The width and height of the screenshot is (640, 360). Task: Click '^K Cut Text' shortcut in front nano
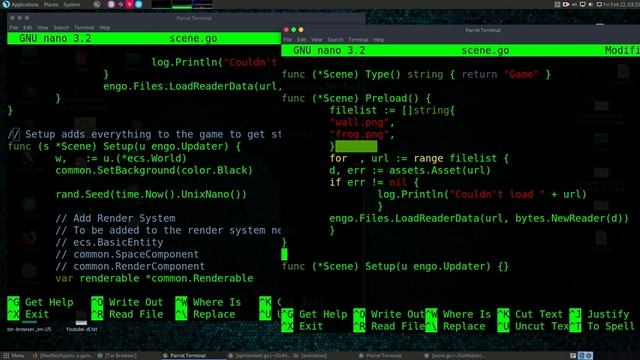(530, 314)
